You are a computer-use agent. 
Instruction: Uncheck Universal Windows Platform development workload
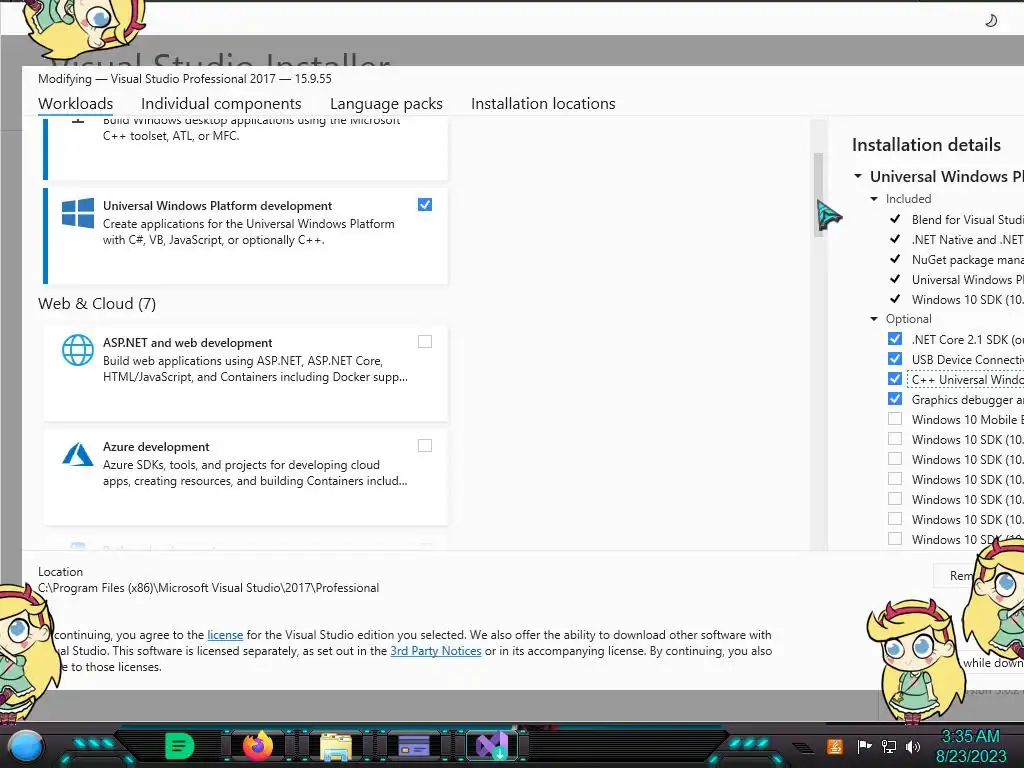pyautogui.click(x=424, y=204)
